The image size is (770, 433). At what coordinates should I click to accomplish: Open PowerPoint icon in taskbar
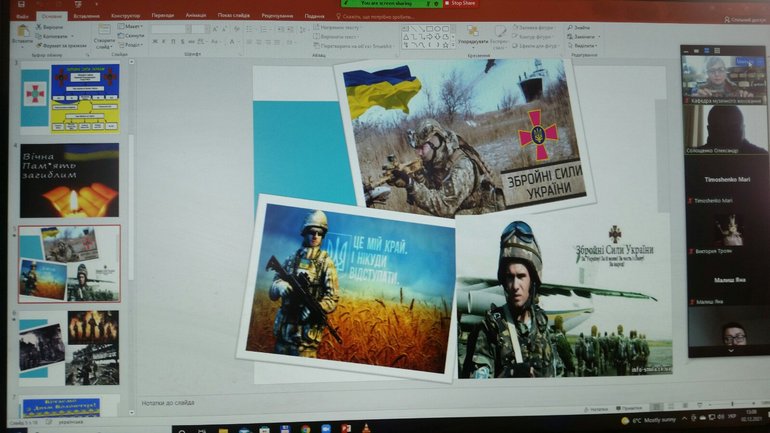click(346, 429)
